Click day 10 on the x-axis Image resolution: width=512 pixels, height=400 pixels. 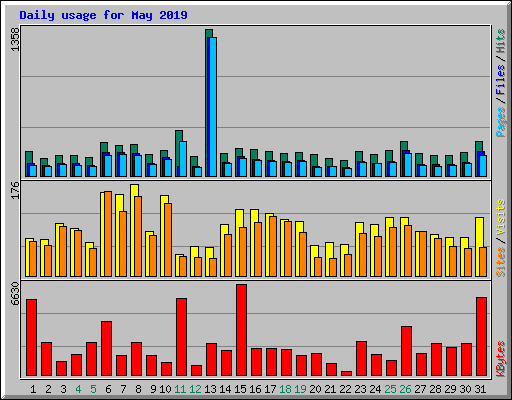(x=165, y=389)
